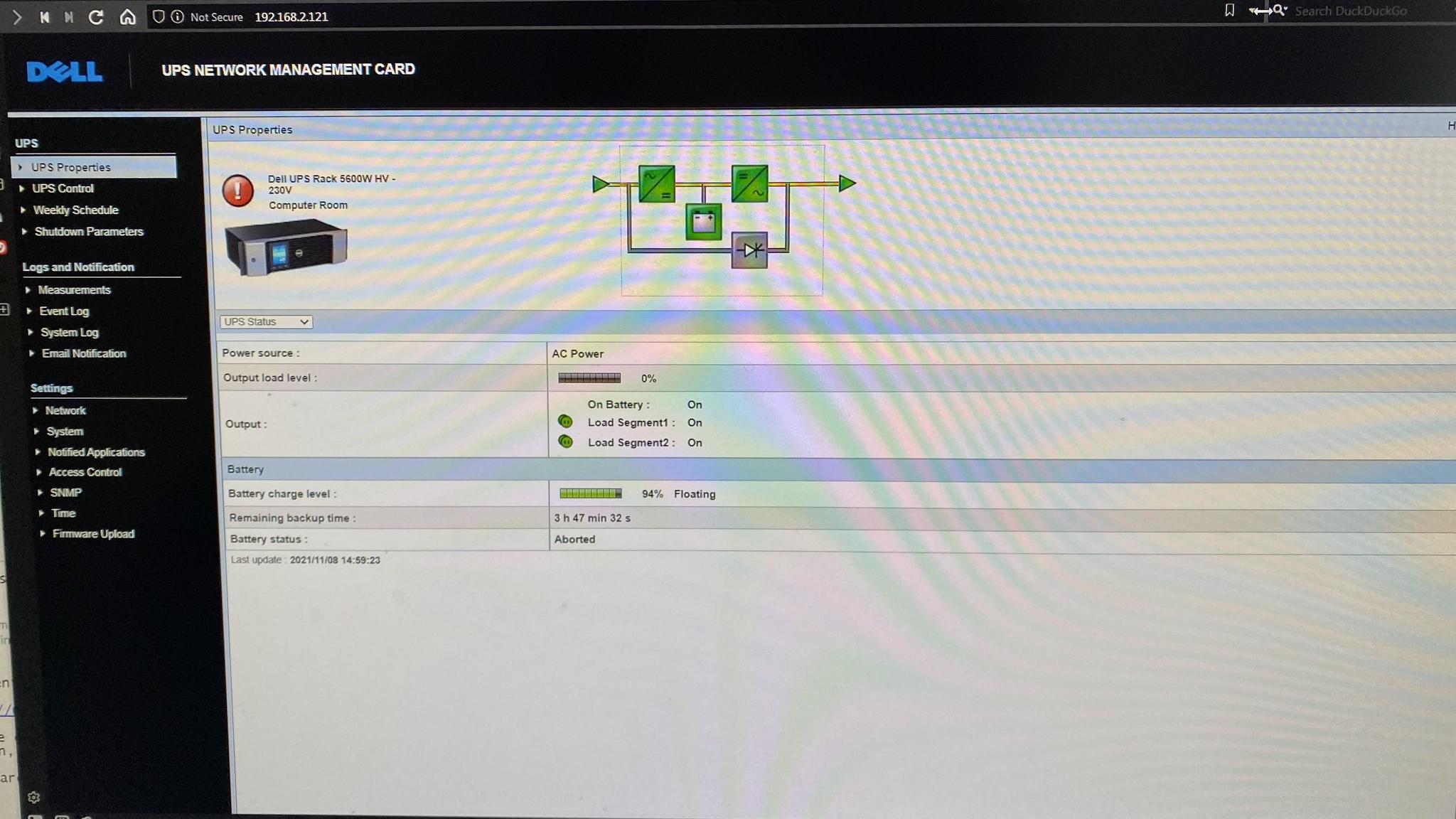Screen dimensions: 1456x819
Task: Open Access Control page
Action: click(85, 472)
